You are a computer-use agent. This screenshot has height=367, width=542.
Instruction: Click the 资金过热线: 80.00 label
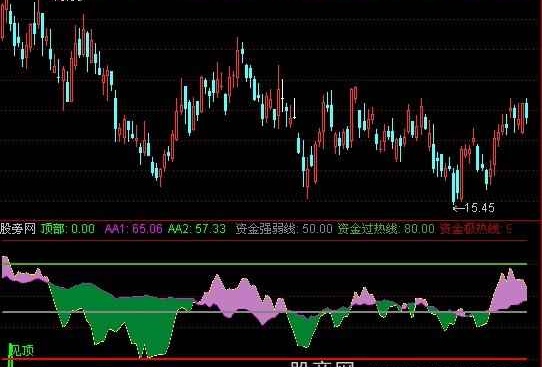386,229
